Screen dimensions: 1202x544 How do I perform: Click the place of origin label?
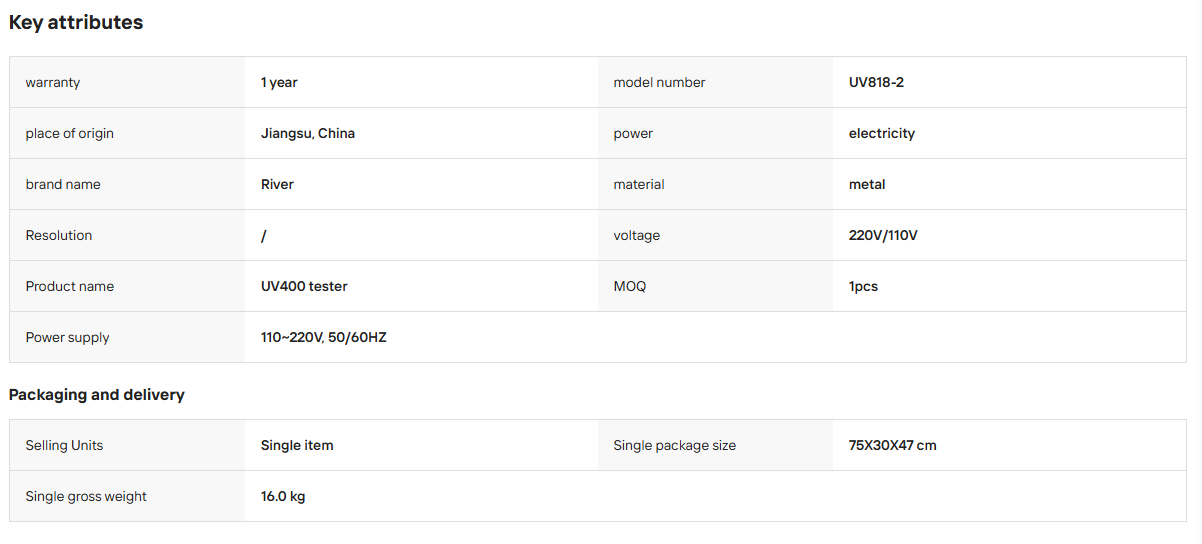click(70, 133)
